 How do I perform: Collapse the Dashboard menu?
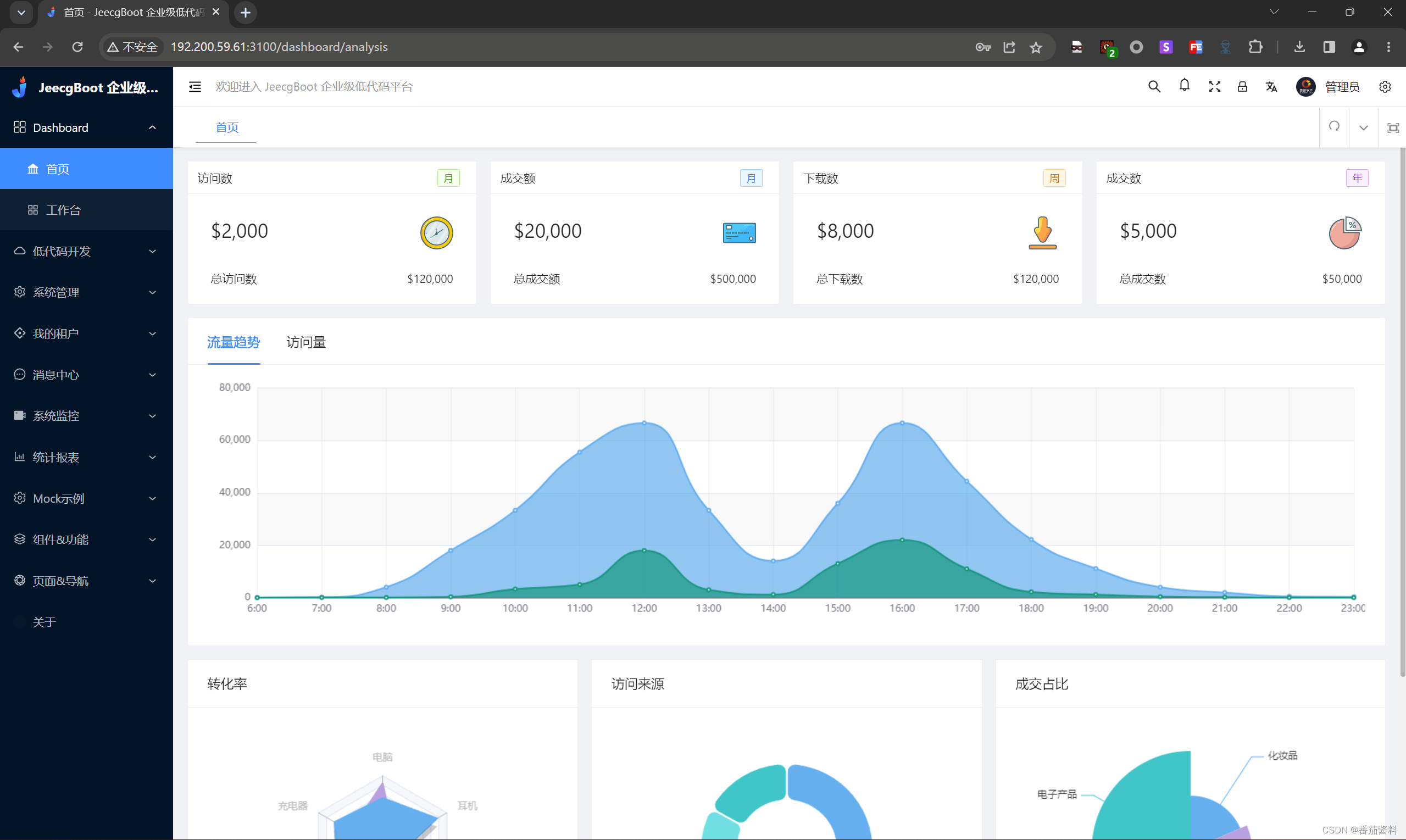(87, 127)
